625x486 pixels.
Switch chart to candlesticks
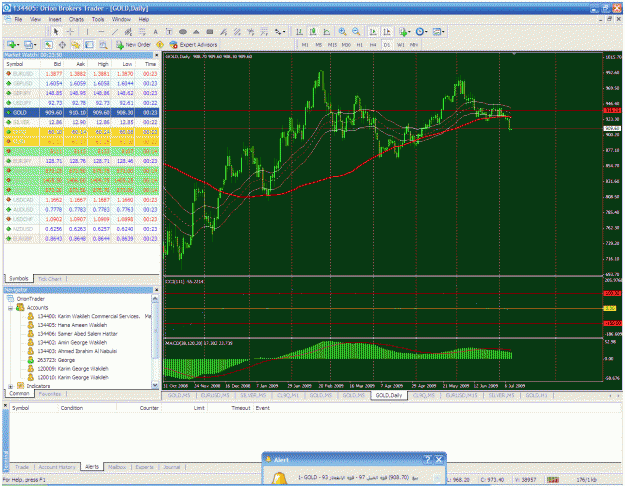tap(313, 32)
